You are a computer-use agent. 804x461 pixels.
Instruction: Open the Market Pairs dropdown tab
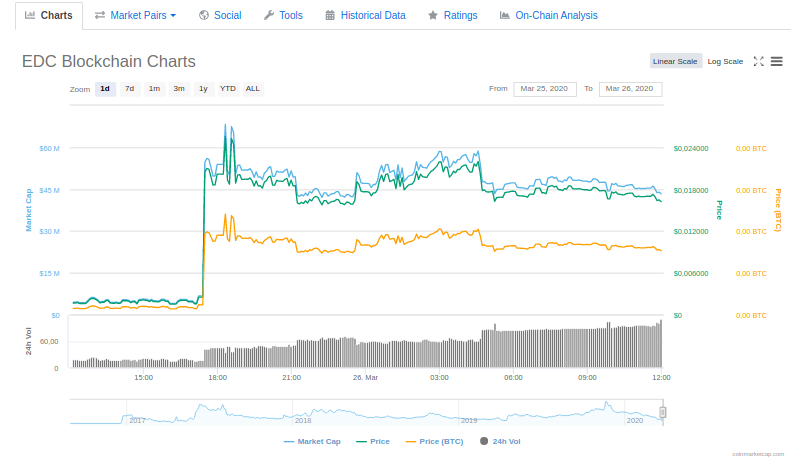pyautogui.click(x=135, y=15)
